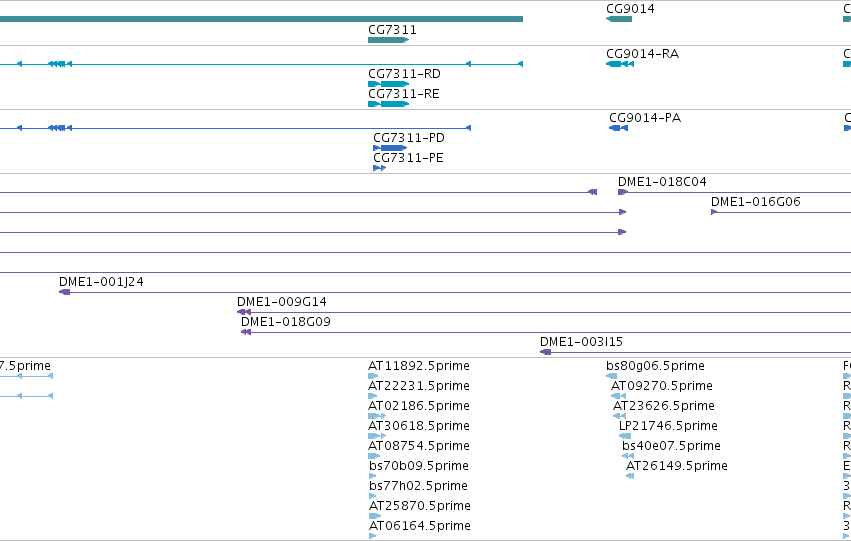Click the DME1-001J24 arrowhead
This screenshot has height=541, width=851.
pos(65,292)
